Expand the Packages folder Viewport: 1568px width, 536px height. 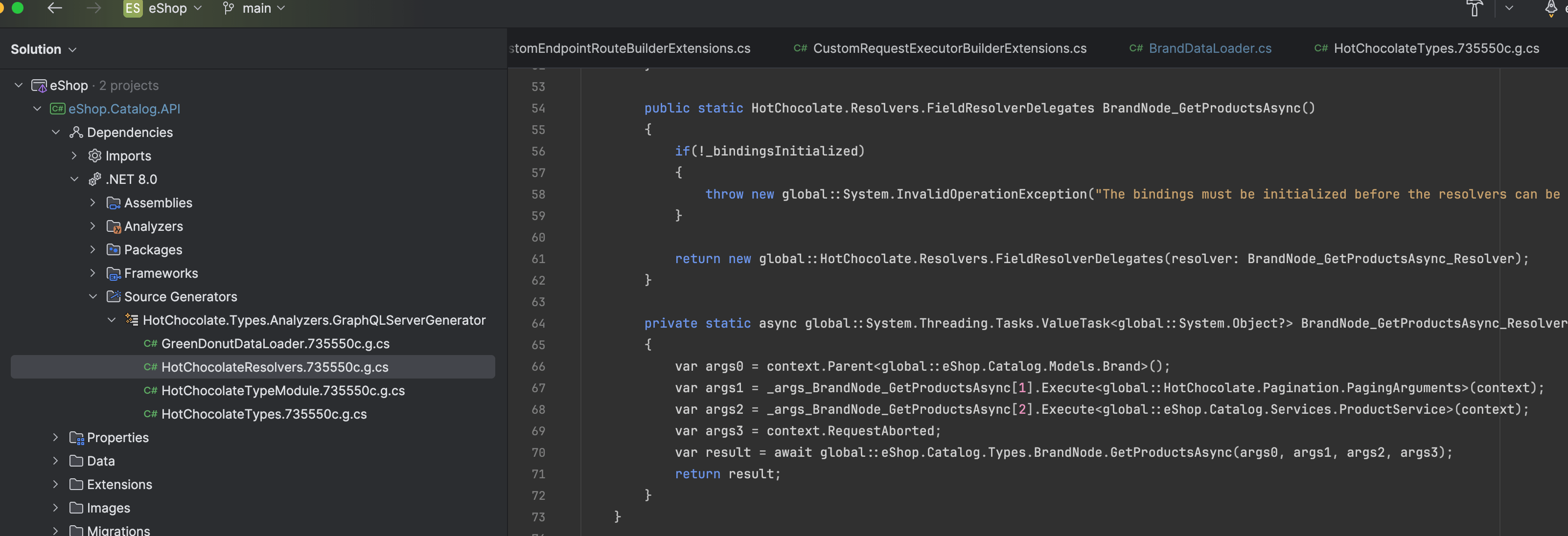click(x=92, y=249)
